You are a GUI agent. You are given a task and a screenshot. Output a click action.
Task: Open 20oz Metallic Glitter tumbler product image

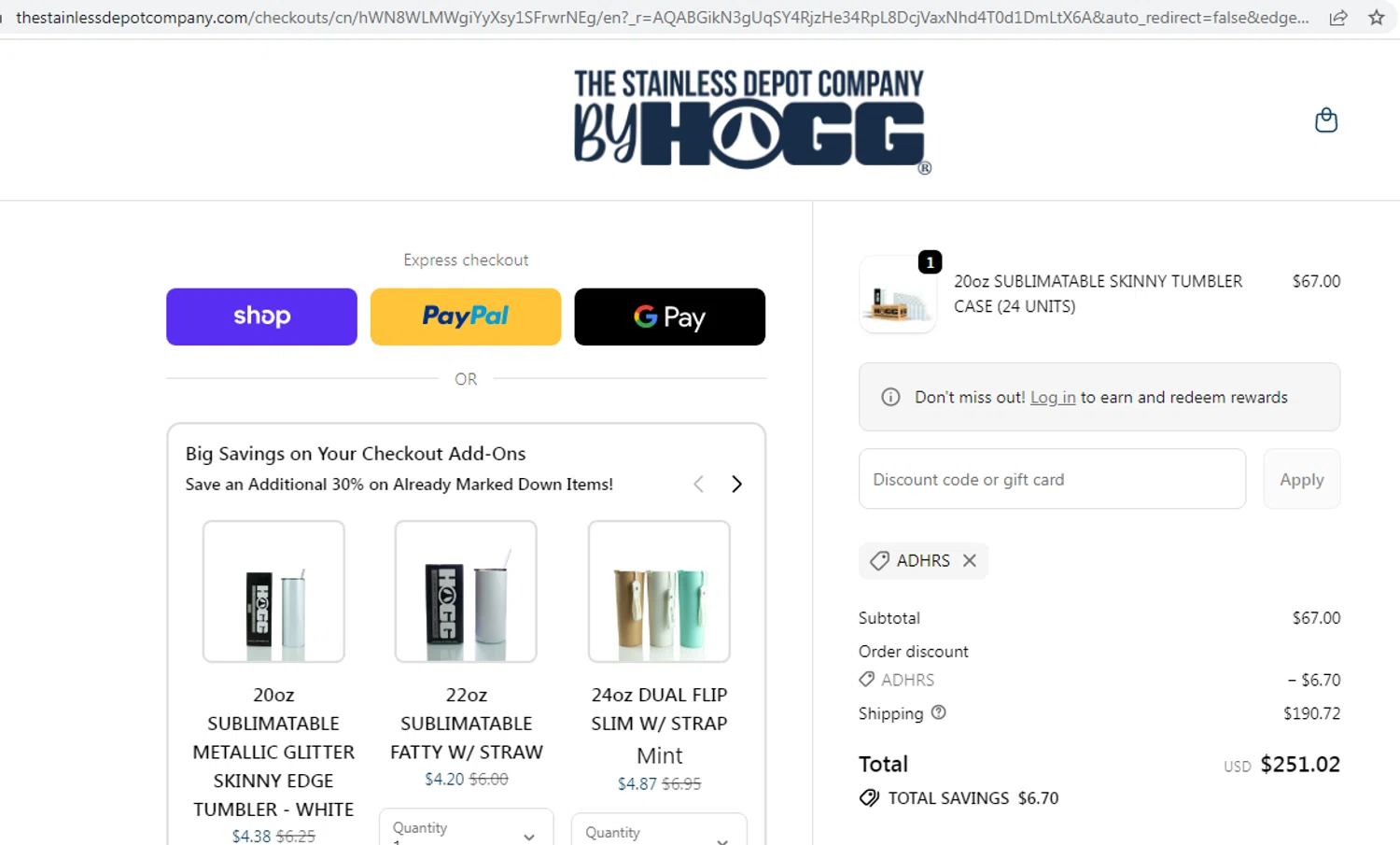pos(273,591)
